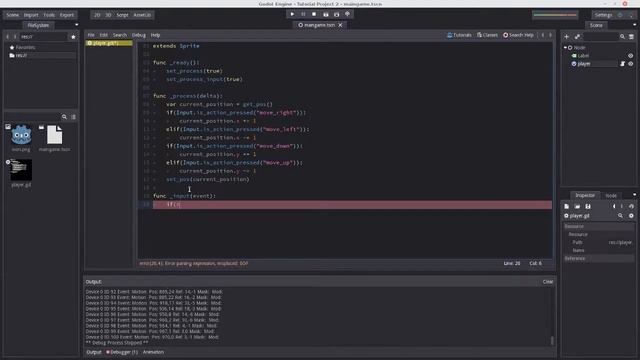
Task: Toggle favorite star in the FileSystem path bar
Action: tap(73, 37)
